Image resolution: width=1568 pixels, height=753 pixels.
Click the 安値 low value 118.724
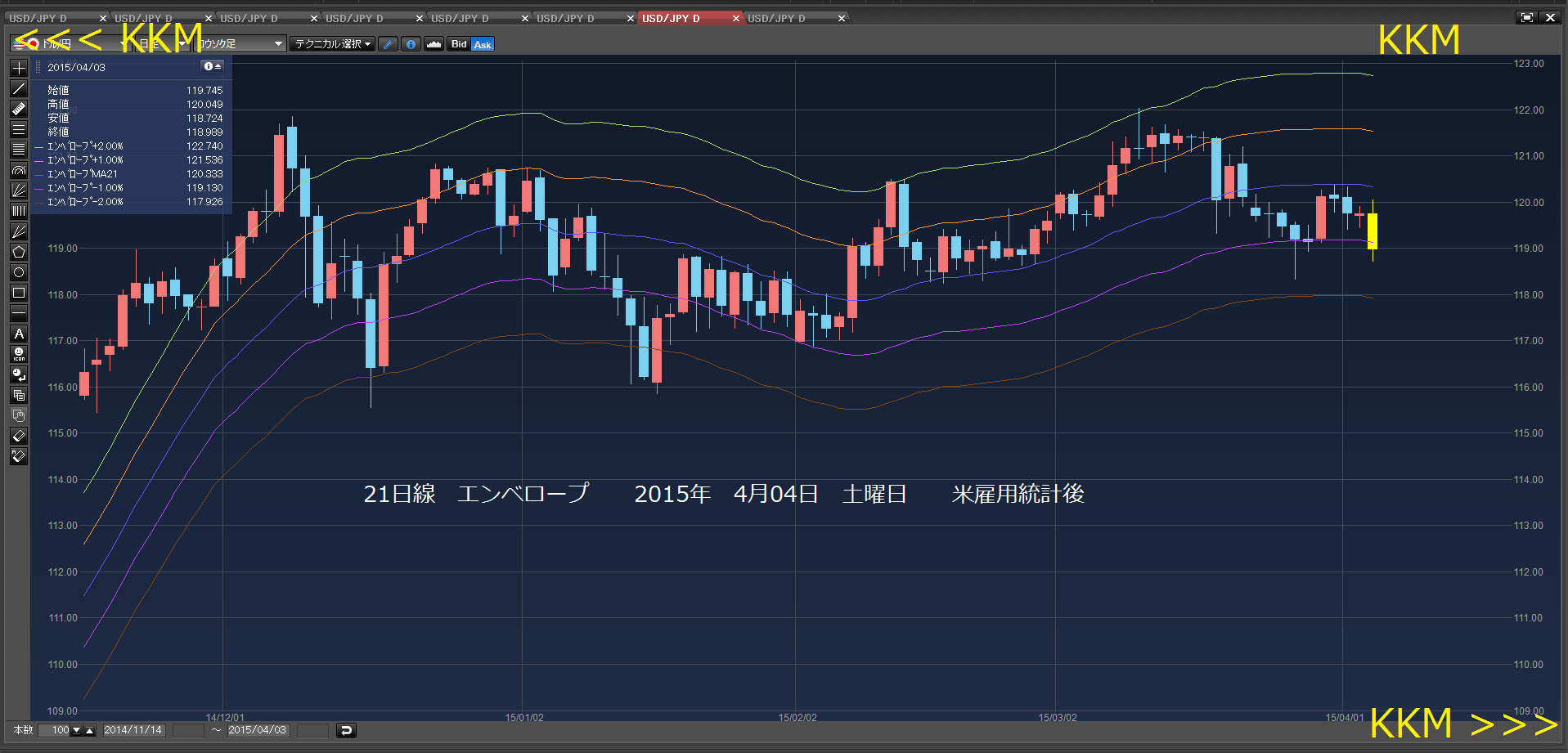(x=204, y=119)
